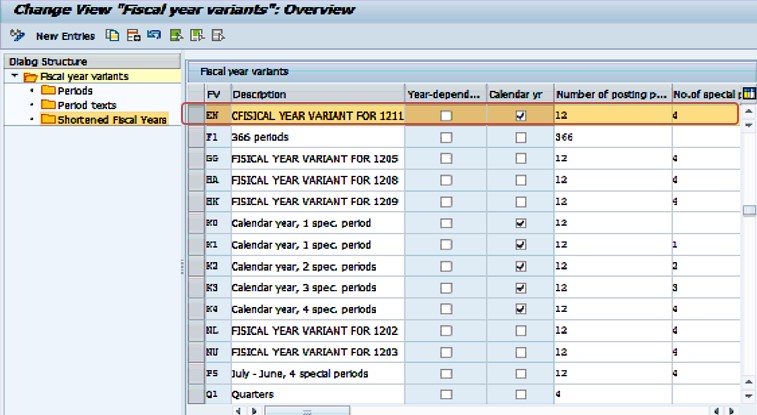Image resolution: width=757 pixels, height=415 pixels.
Task: Click the Delete entry icon
Action: [133, 35]
